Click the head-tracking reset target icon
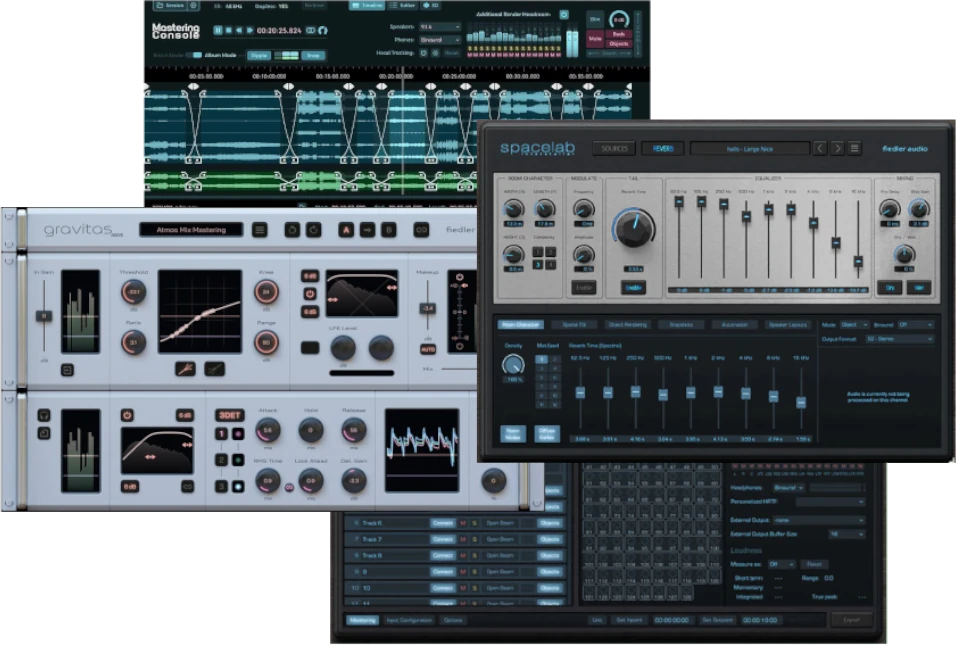 coord(424,54)
